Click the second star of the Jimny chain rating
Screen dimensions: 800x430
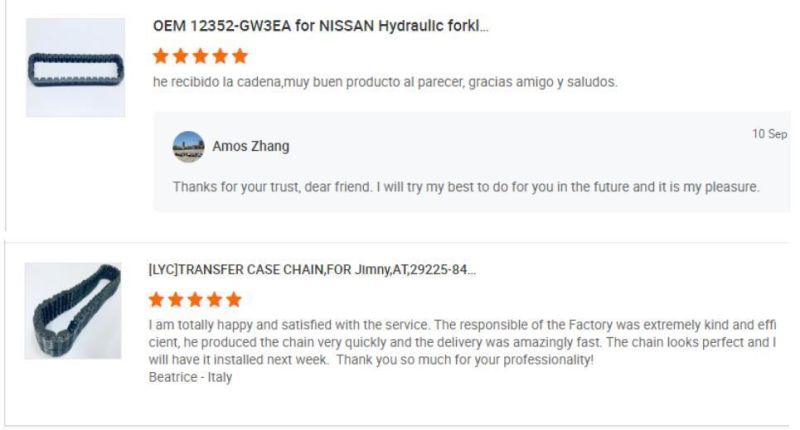[176, 299]
